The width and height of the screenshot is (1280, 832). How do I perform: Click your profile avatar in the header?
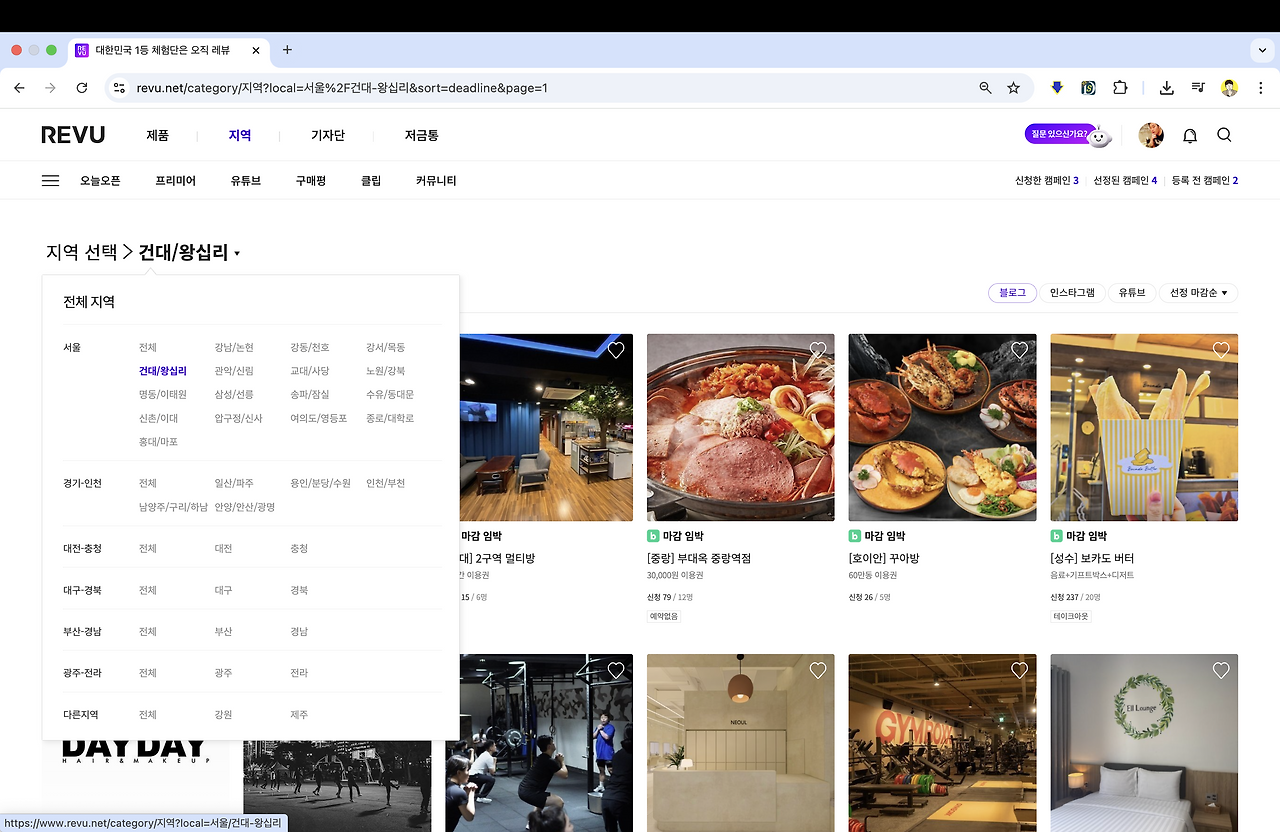point(1151,135)
